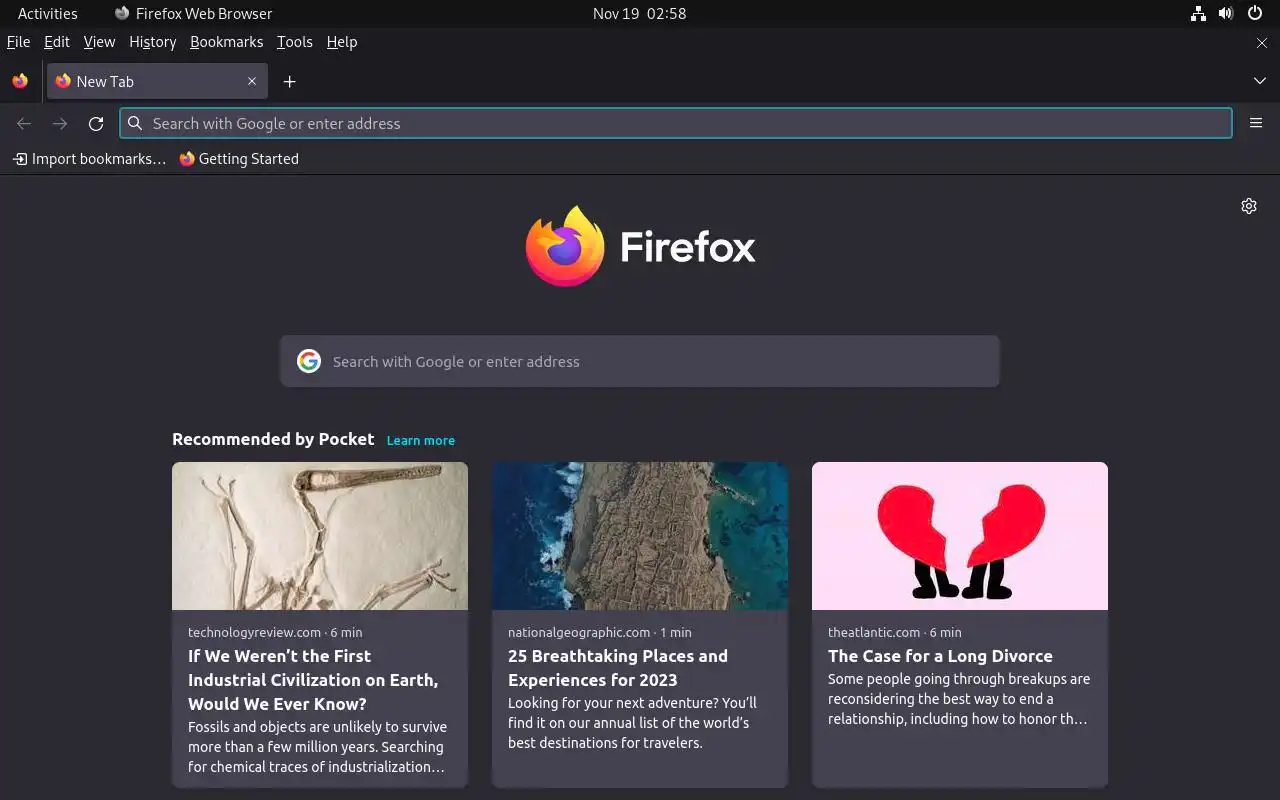Open new tab personalize gear icon
This screenshot has height=800, width=1280.
(x=1249, y=206)
